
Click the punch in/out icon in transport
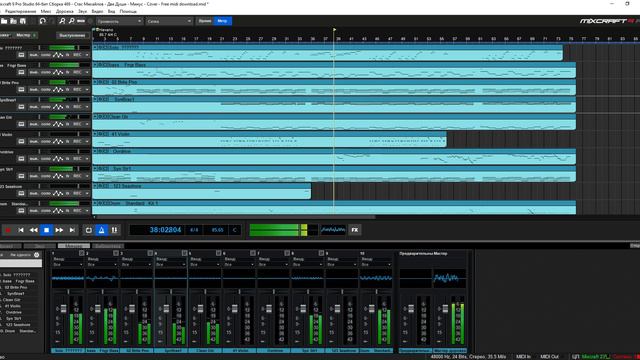click(114, 230)
